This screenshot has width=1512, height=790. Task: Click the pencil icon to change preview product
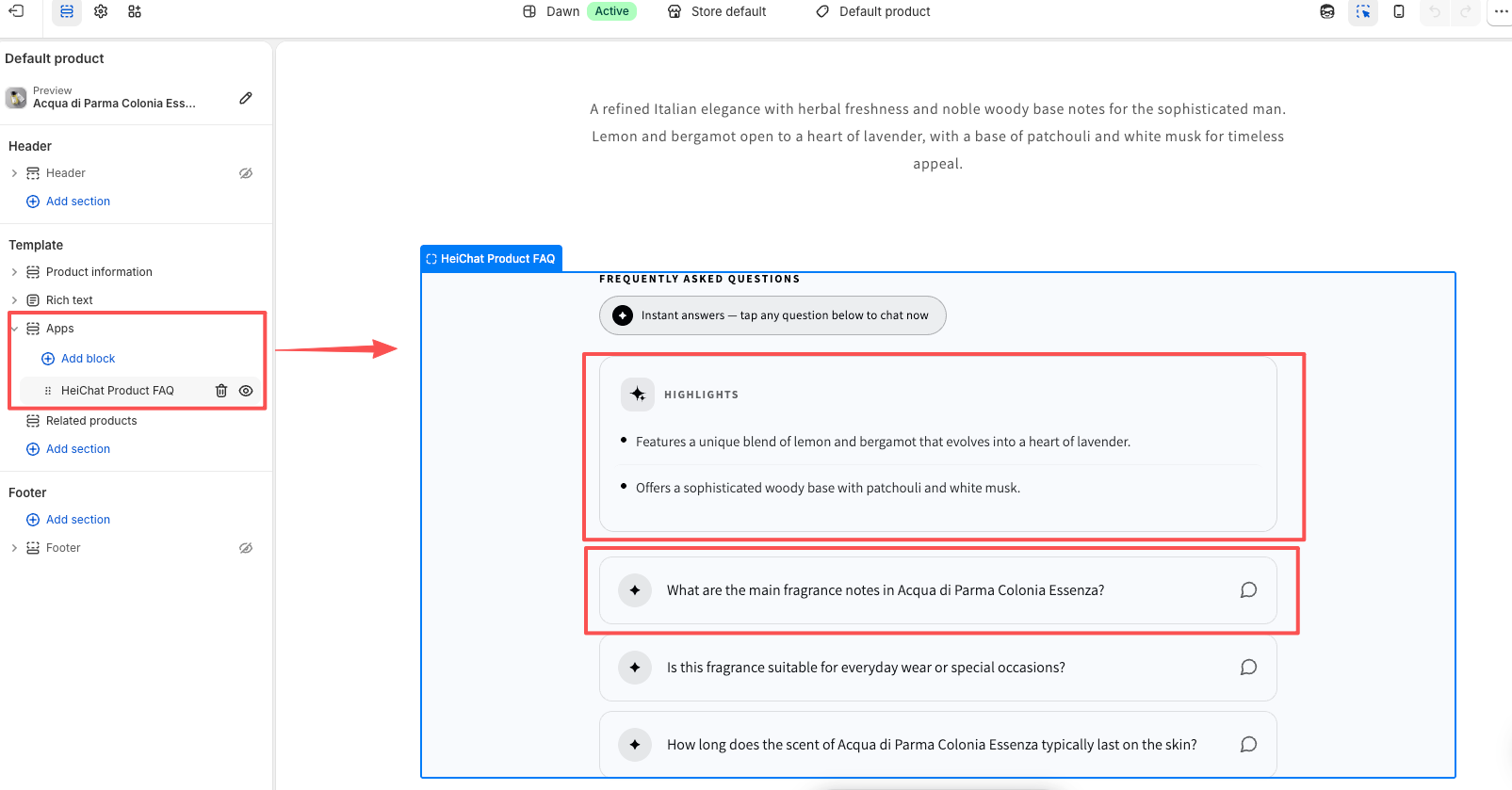point(246,98)
